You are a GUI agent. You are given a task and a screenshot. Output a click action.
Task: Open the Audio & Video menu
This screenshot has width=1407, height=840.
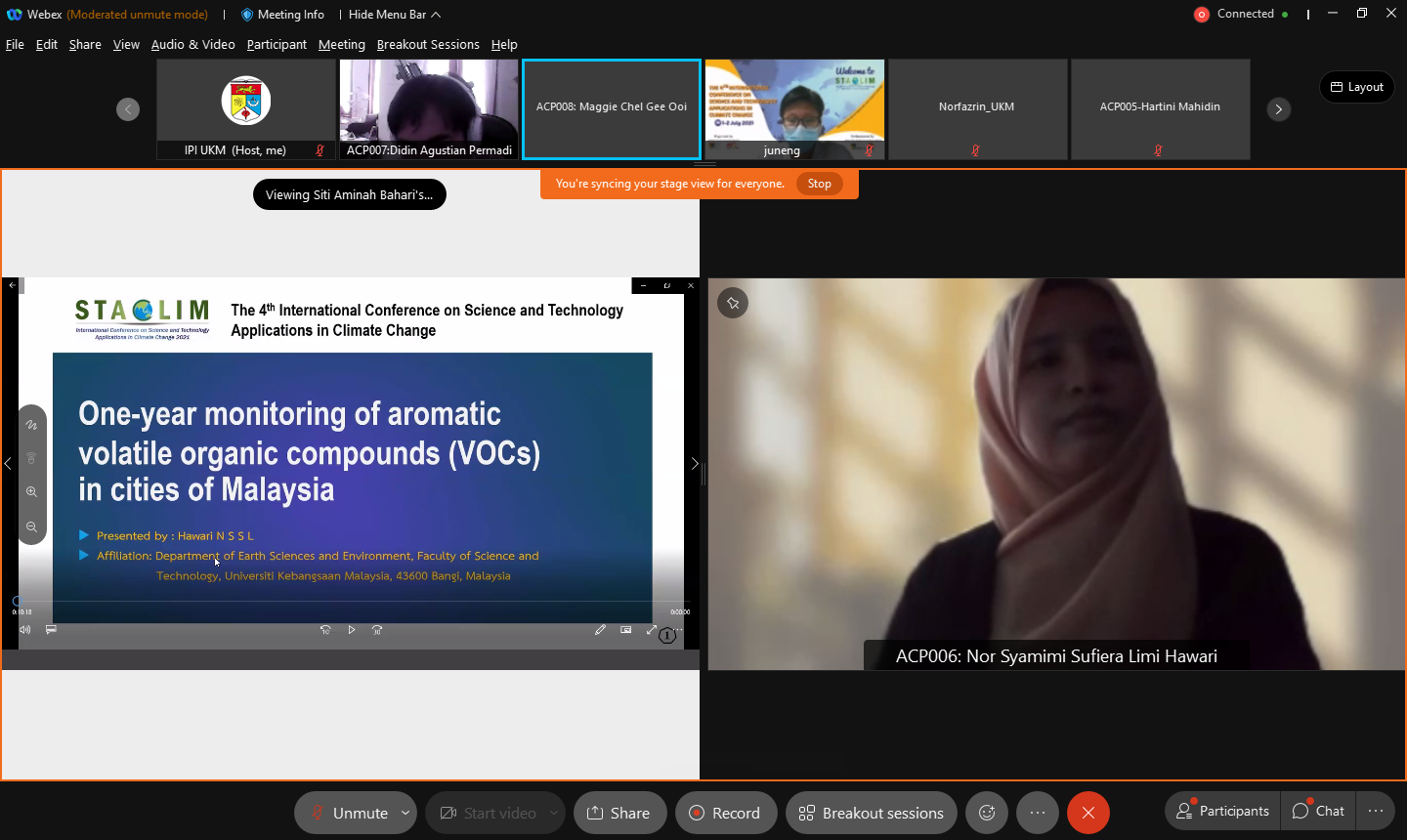tap(192, 45)
